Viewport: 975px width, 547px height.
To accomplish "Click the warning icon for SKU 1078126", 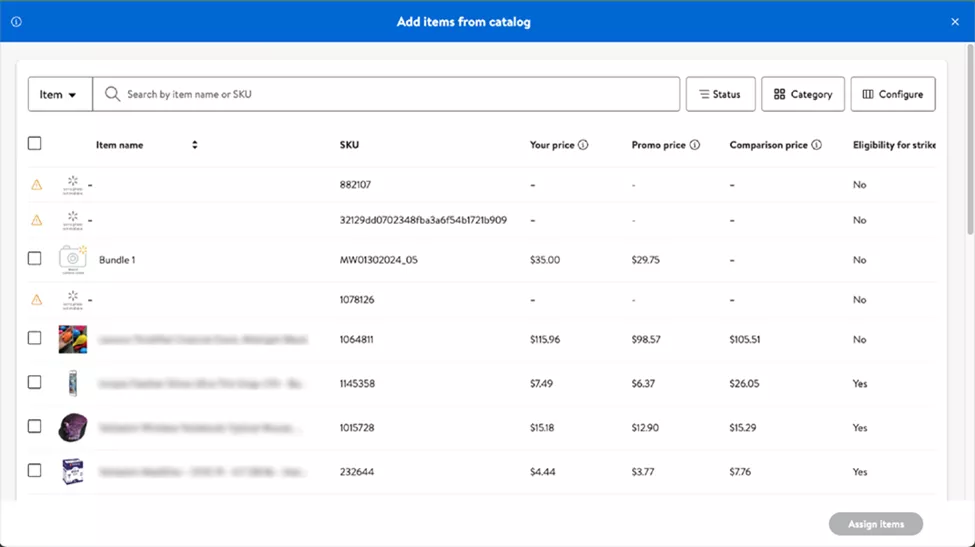I will point(37,300).
